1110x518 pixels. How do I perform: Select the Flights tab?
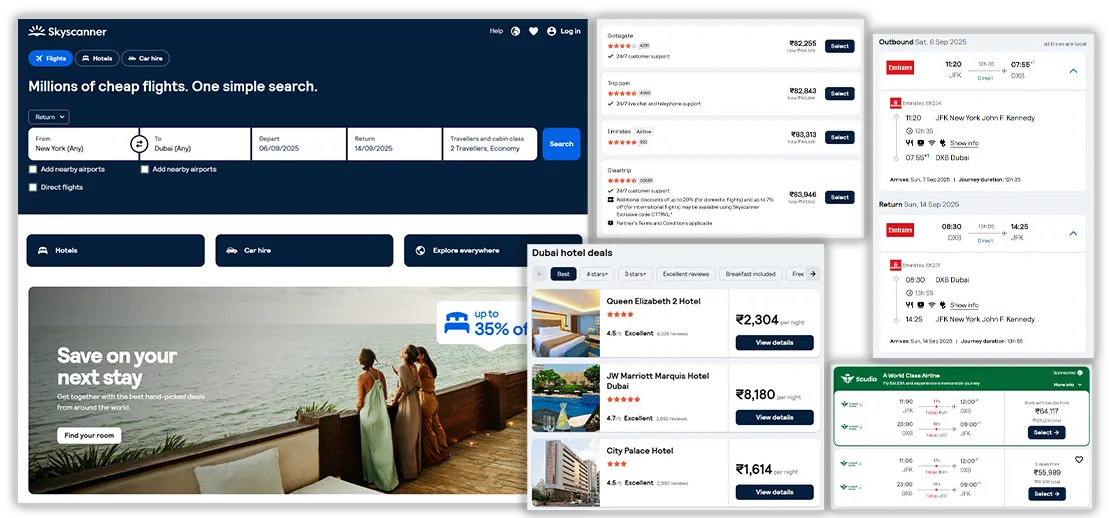tap(50, 59)
